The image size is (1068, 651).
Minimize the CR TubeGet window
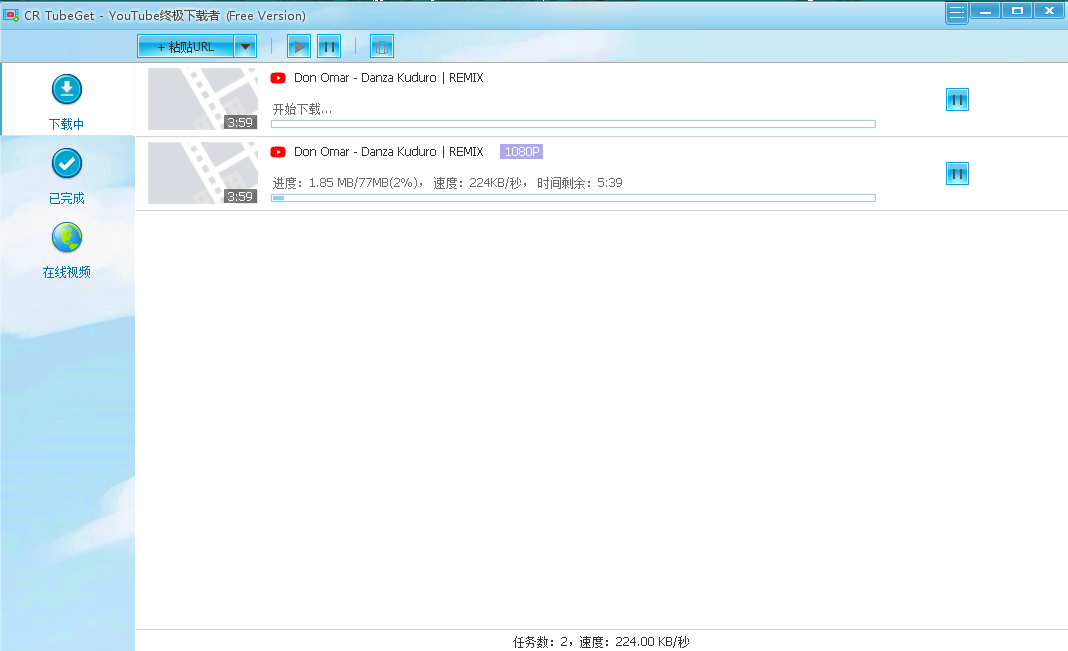coord(985,10)
